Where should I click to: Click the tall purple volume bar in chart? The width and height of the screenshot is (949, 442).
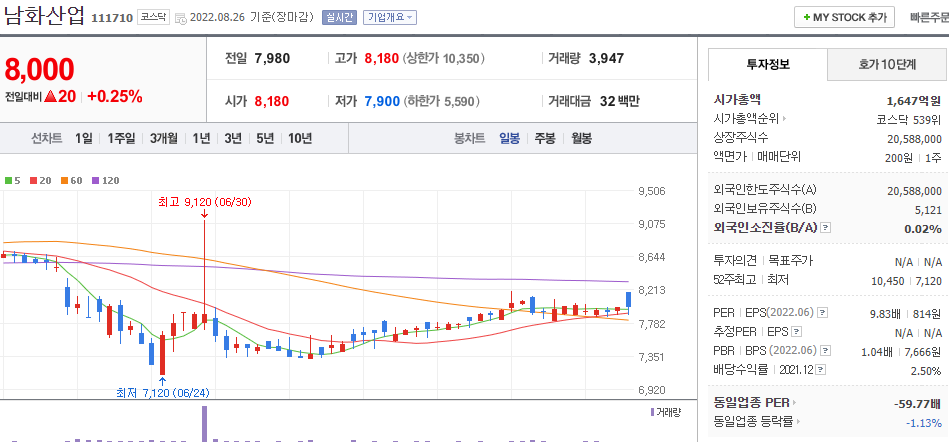click(x=205, y=423)
